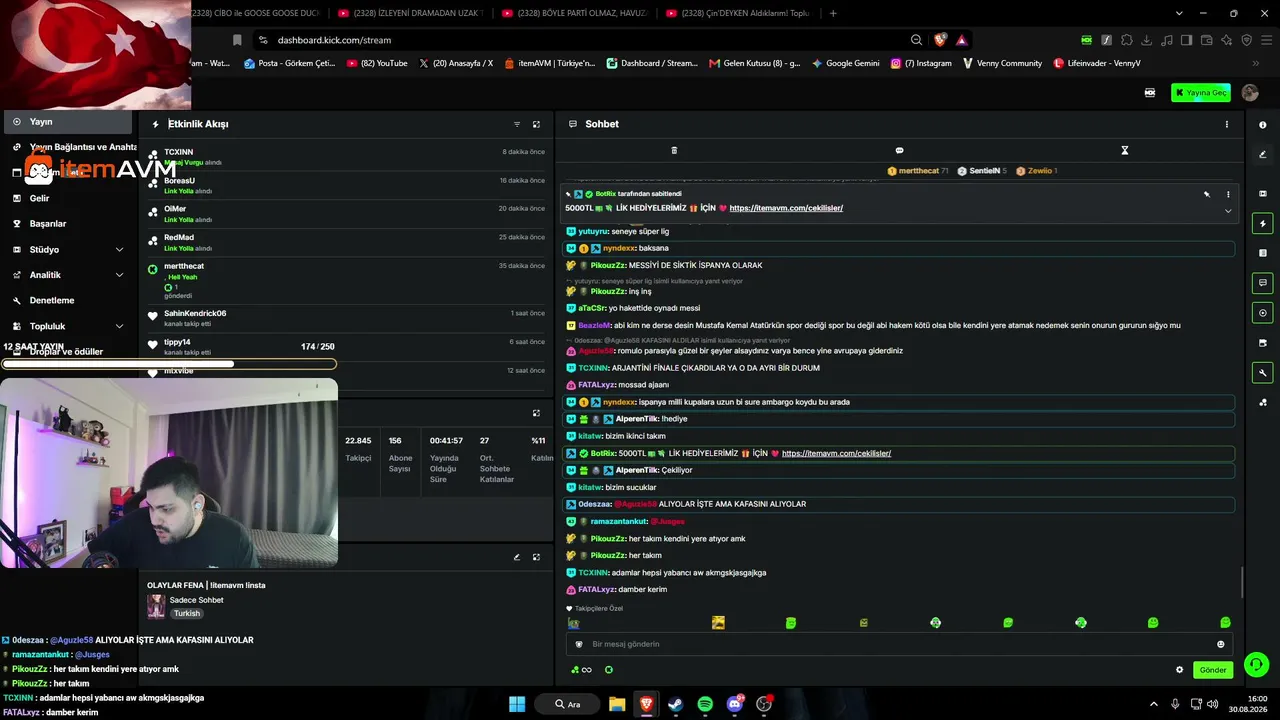Open File Explorer from the taskbar
The height and width of the screenshot is (720, 1280).
[x=617, y=704]
